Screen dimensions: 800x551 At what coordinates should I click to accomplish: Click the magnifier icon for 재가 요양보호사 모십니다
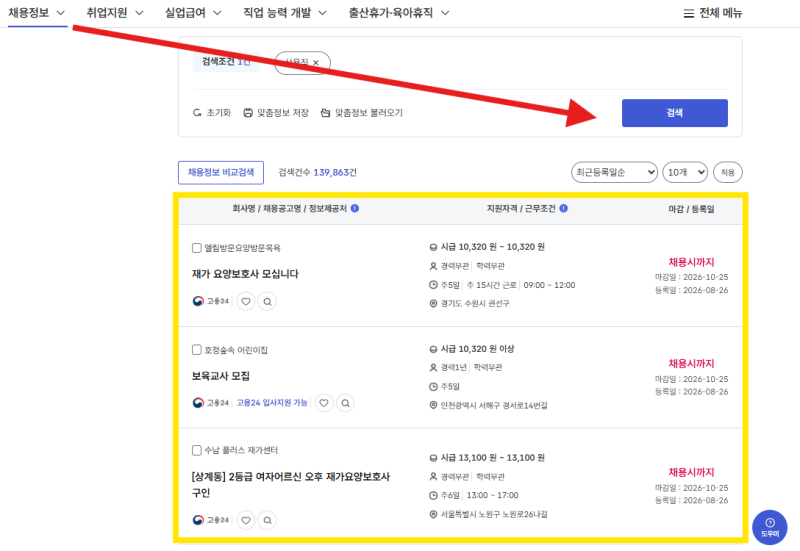point(267,302)
